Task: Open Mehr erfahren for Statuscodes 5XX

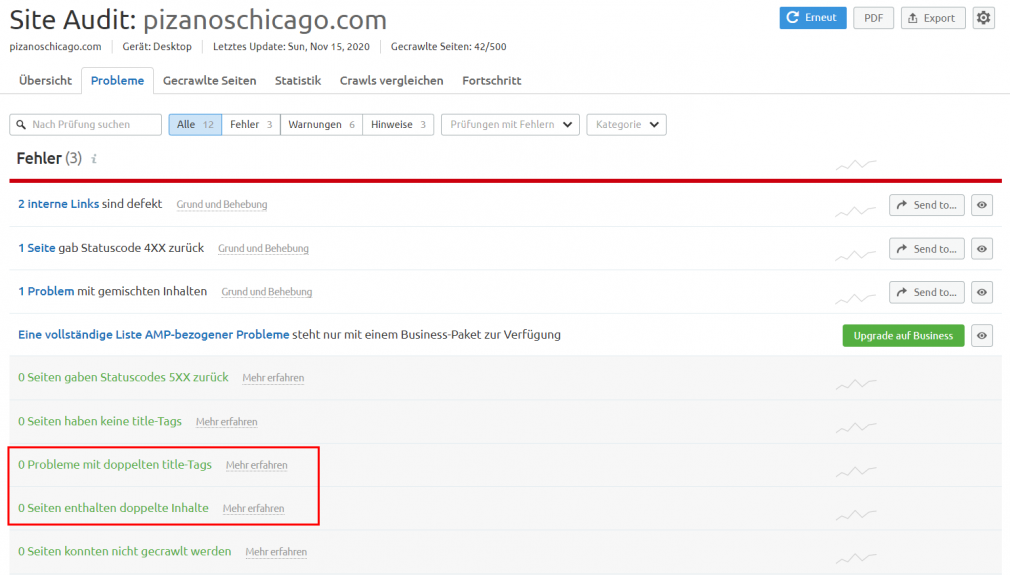Action: pos(273,378)
